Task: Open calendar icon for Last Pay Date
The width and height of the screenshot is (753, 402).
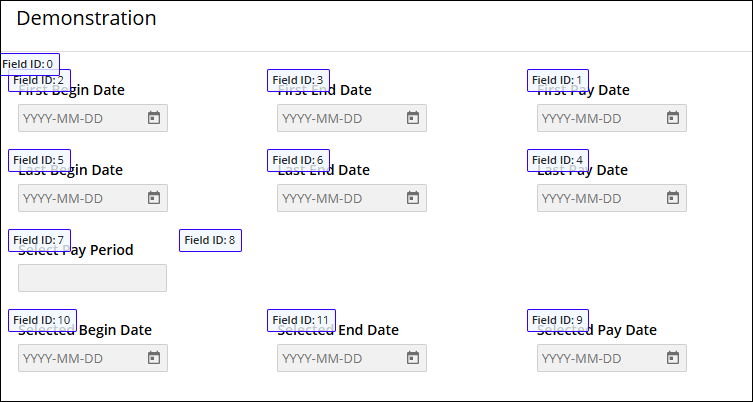Action: coord(672,198)
